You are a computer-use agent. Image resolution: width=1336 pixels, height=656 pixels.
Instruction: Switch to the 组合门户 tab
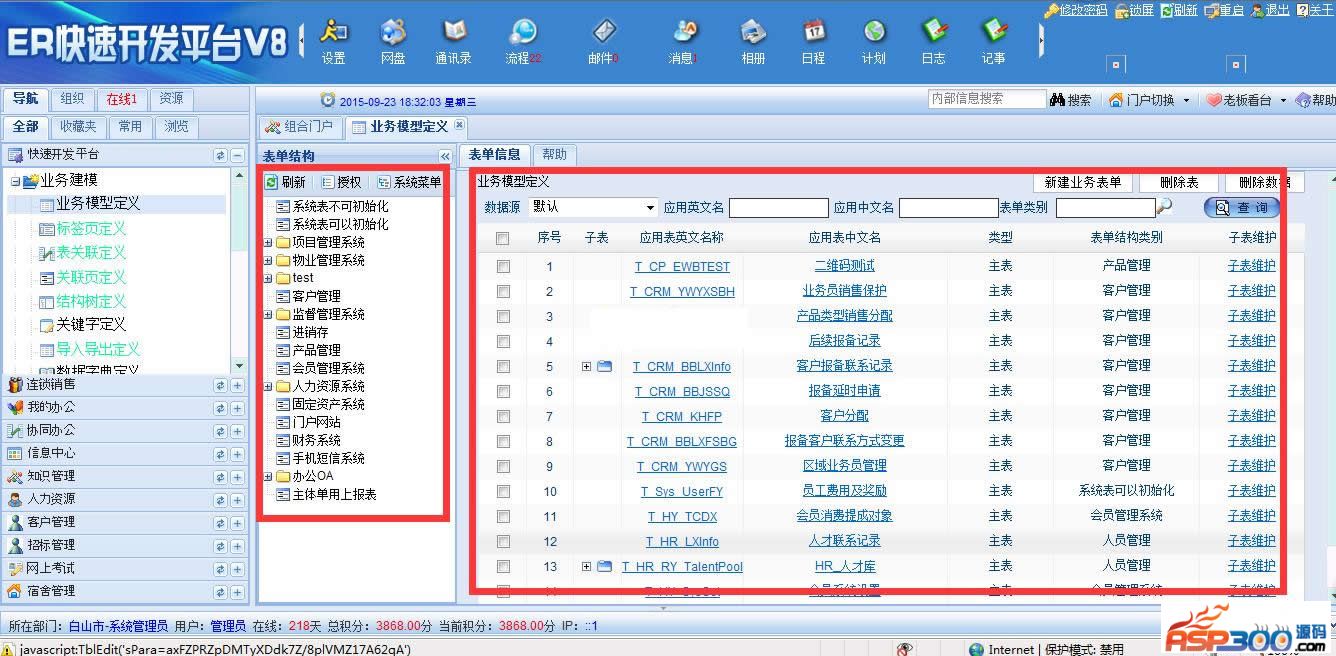click(x=300, y=126)
